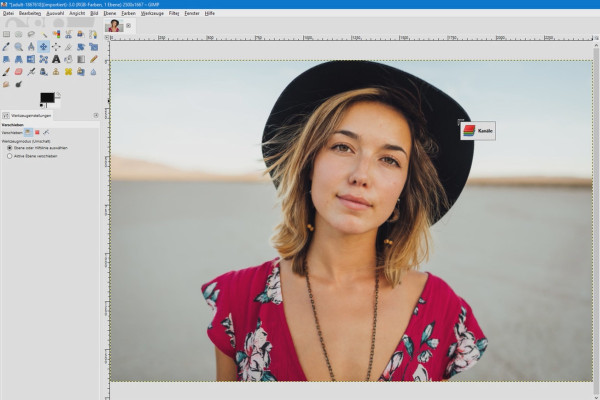Select the Color Picker eyedropper tool

(x=6, y=47)
